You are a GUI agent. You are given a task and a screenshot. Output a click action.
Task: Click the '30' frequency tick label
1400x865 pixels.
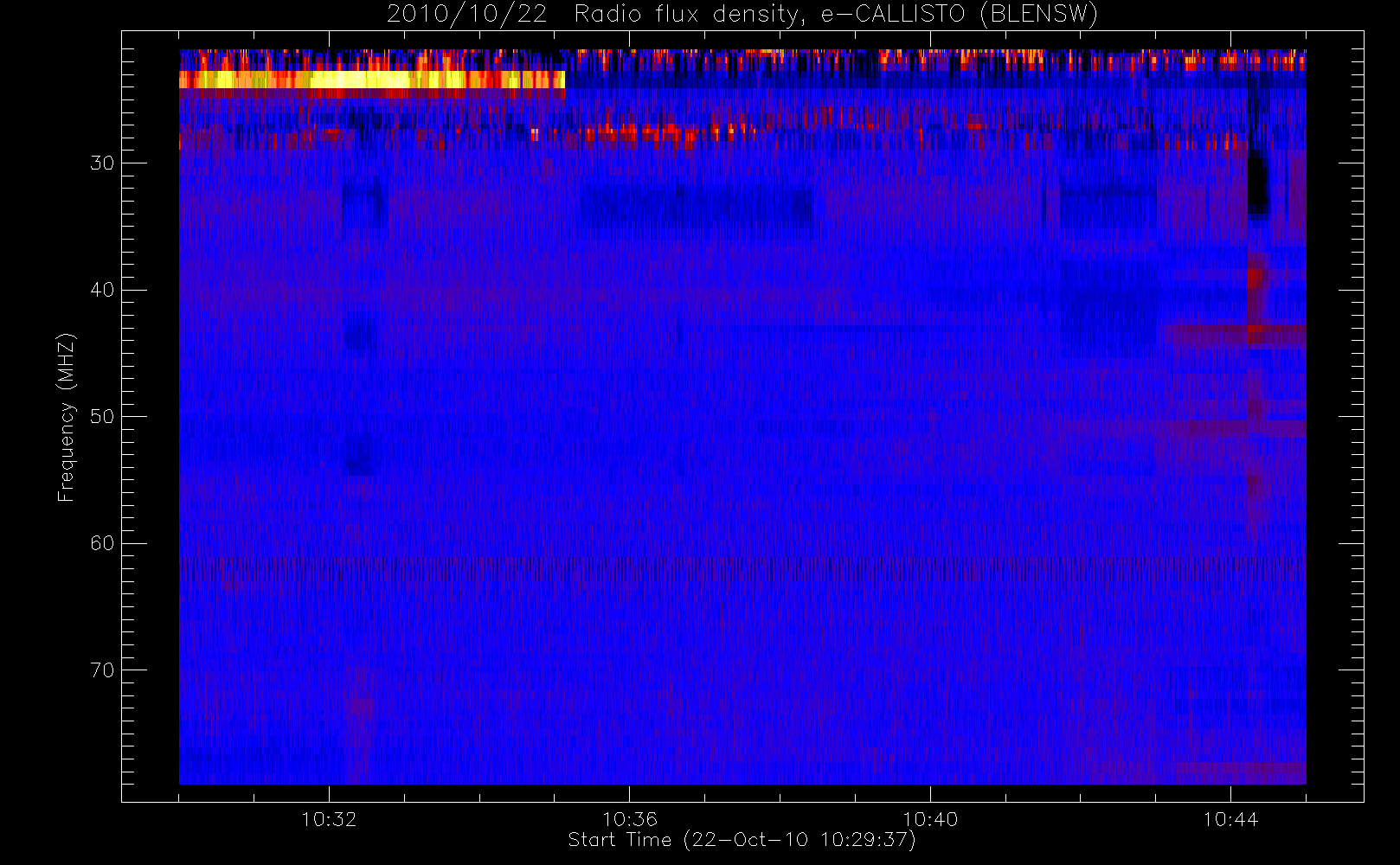coord(102,163)
